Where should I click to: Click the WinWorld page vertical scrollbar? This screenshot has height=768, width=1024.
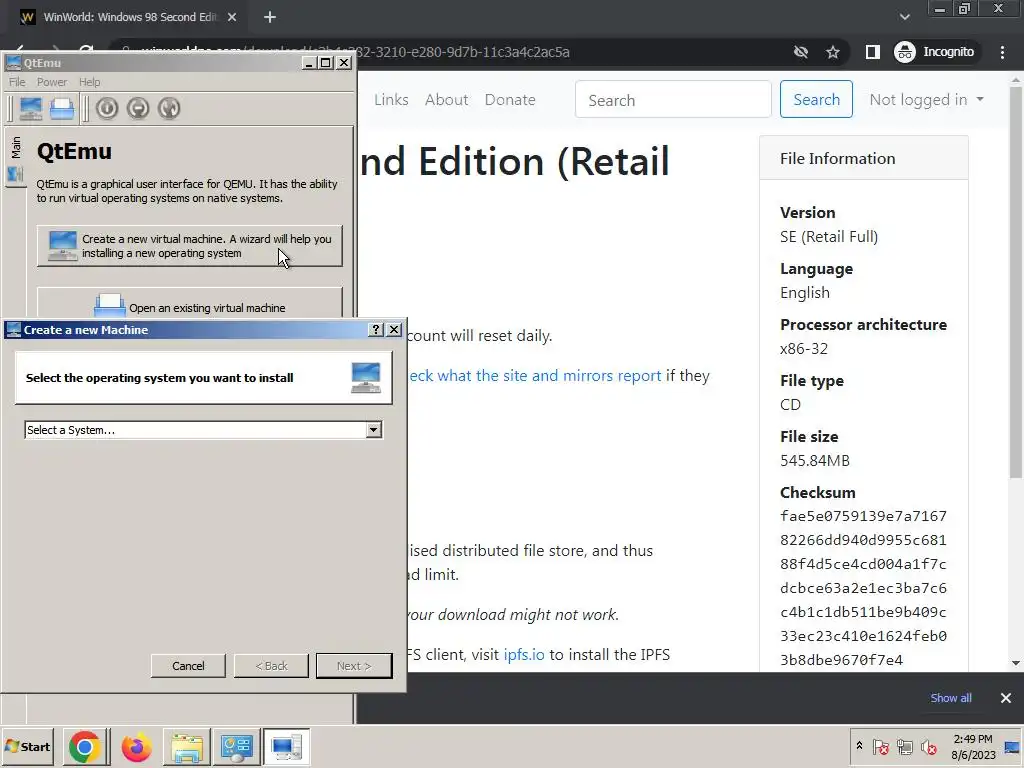point(1016,281)
